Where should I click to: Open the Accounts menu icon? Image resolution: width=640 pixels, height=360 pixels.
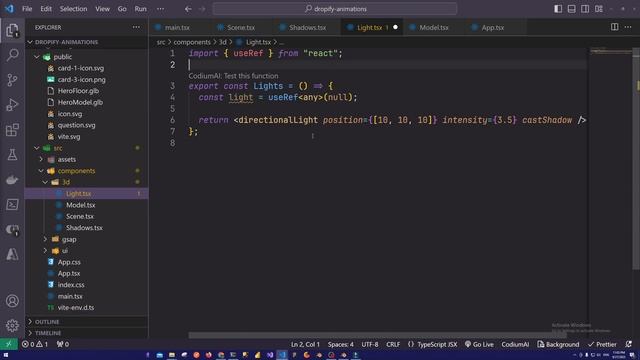pyautogui.click(x=12, y=301)
